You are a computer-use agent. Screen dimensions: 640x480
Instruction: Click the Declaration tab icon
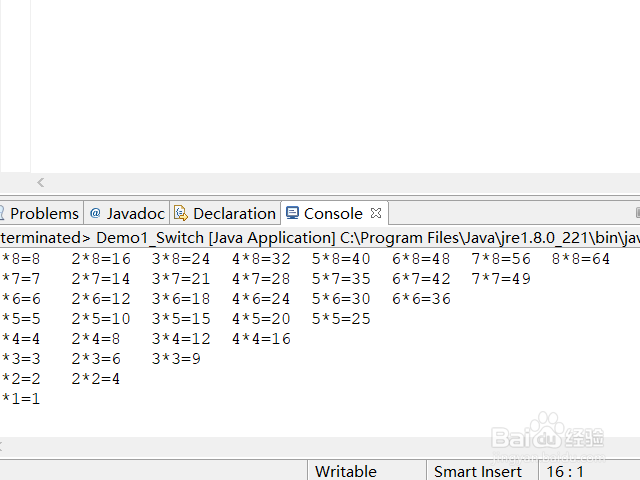pos(181,213)
